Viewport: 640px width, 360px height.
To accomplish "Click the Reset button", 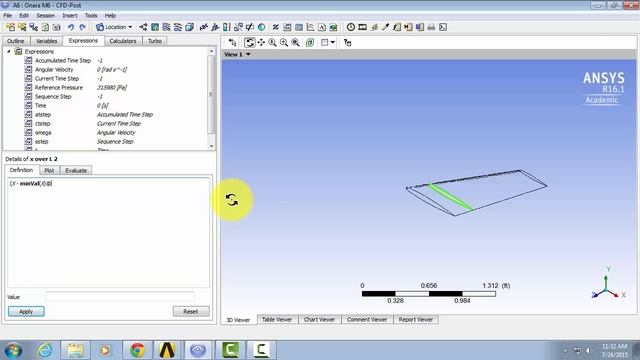I will pyautogui.click(x=191, y=311).
